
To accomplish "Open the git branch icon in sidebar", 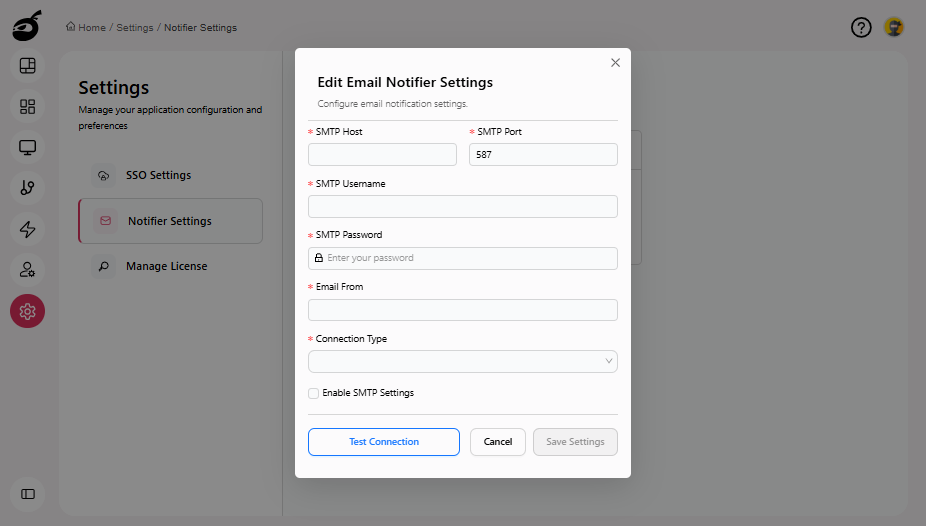I will coord(27,188).
